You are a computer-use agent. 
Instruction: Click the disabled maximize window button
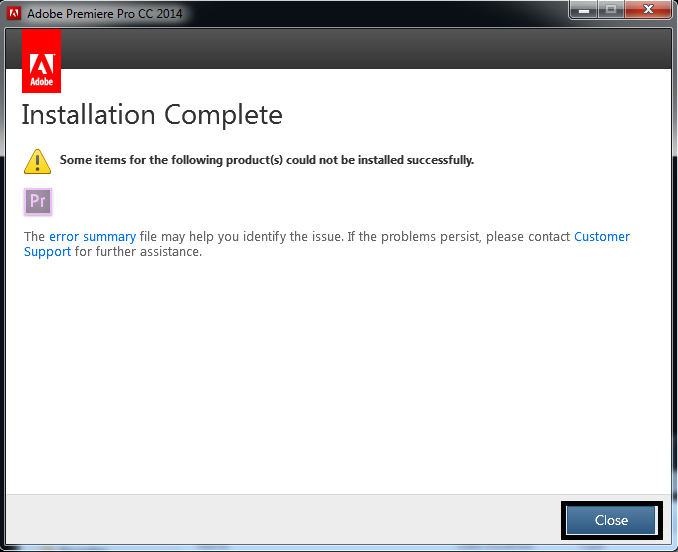[611, 10]
